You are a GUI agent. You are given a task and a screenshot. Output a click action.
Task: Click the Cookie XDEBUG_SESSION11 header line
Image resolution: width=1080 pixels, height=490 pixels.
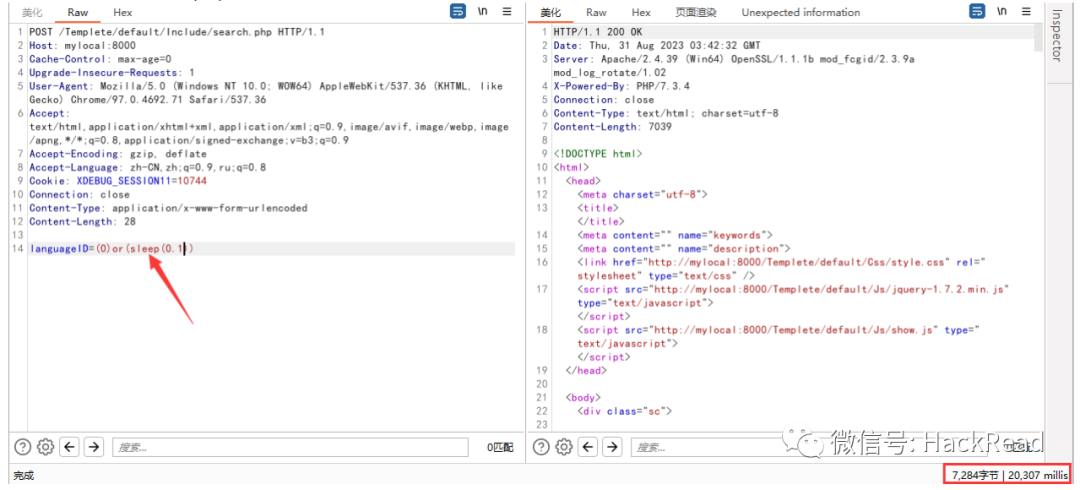click(x=118, y=181)
